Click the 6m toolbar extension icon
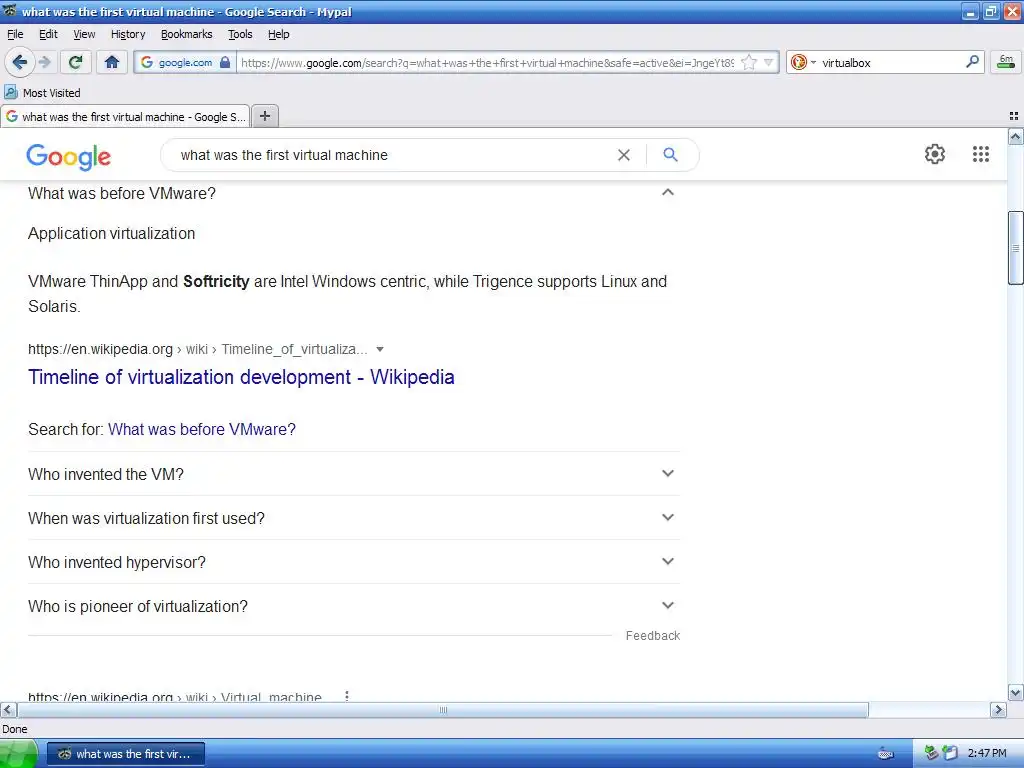Screen dimensions: 1024x768 click(x=1006, y=62)
